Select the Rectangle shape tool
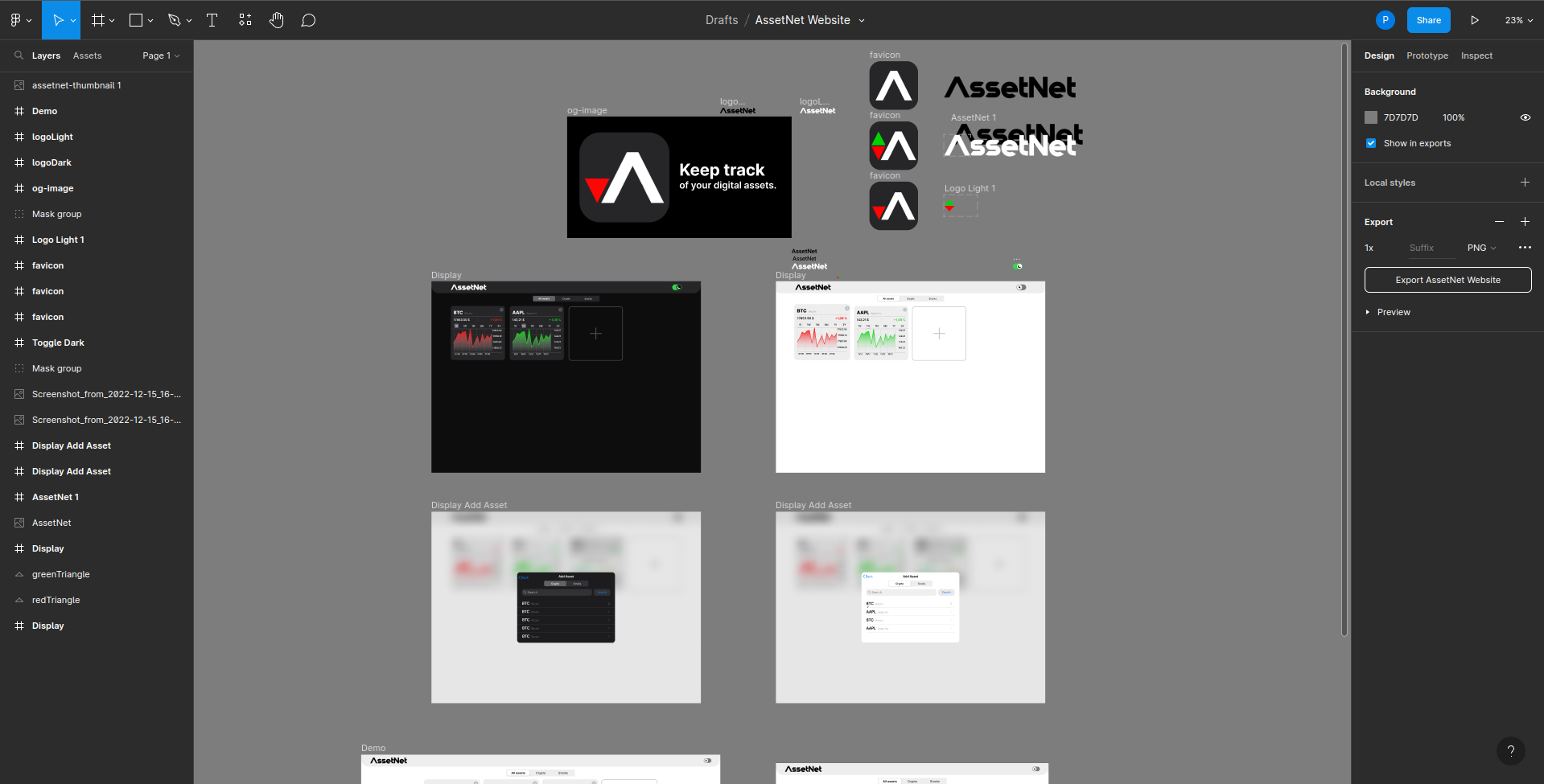The image size is (1544, 784). pos(136,20)
